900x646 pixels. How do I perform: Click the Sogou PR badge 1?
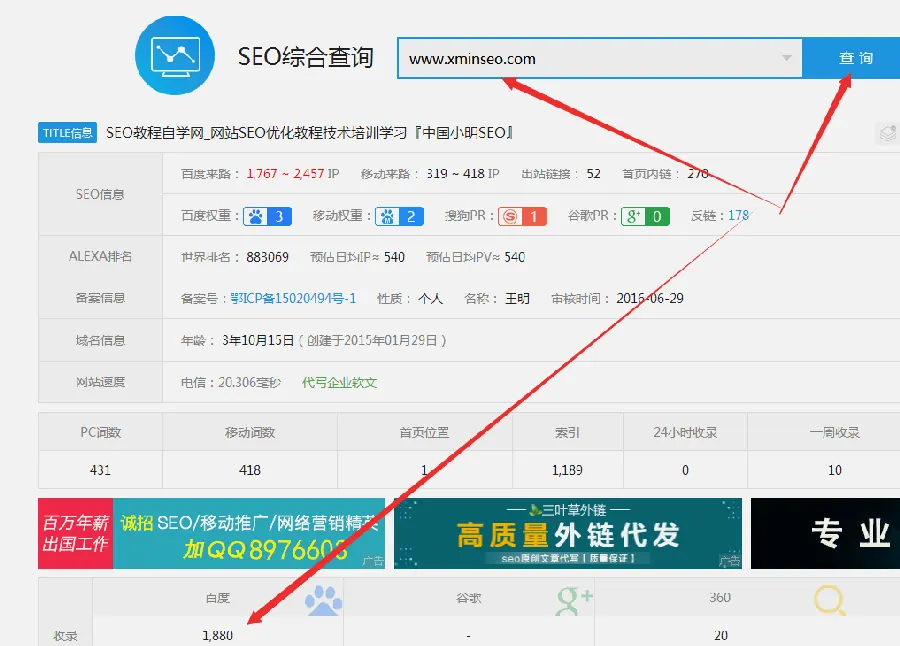[522, 216]
